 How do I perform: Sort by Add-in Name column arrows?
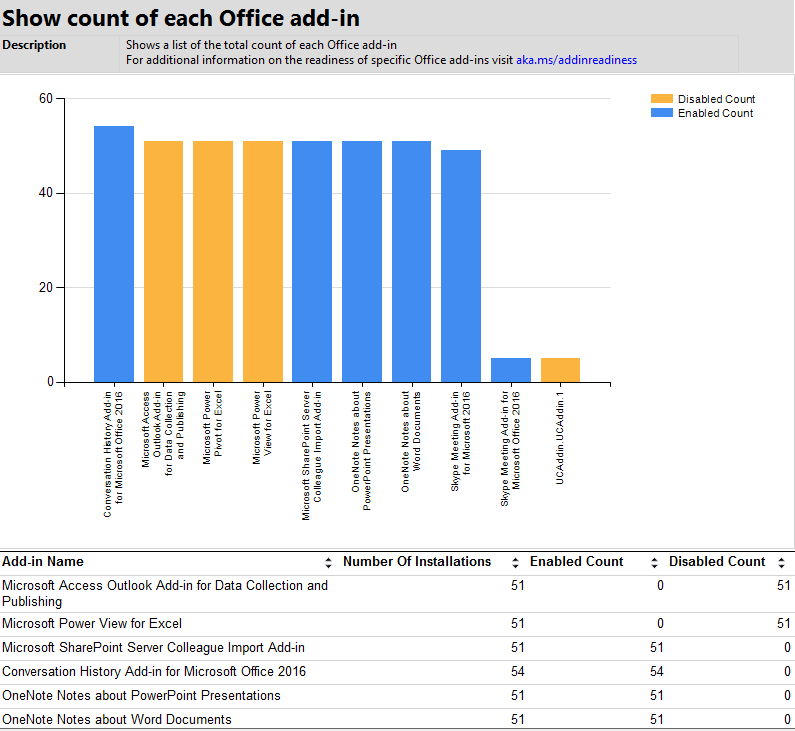[329, 562]
